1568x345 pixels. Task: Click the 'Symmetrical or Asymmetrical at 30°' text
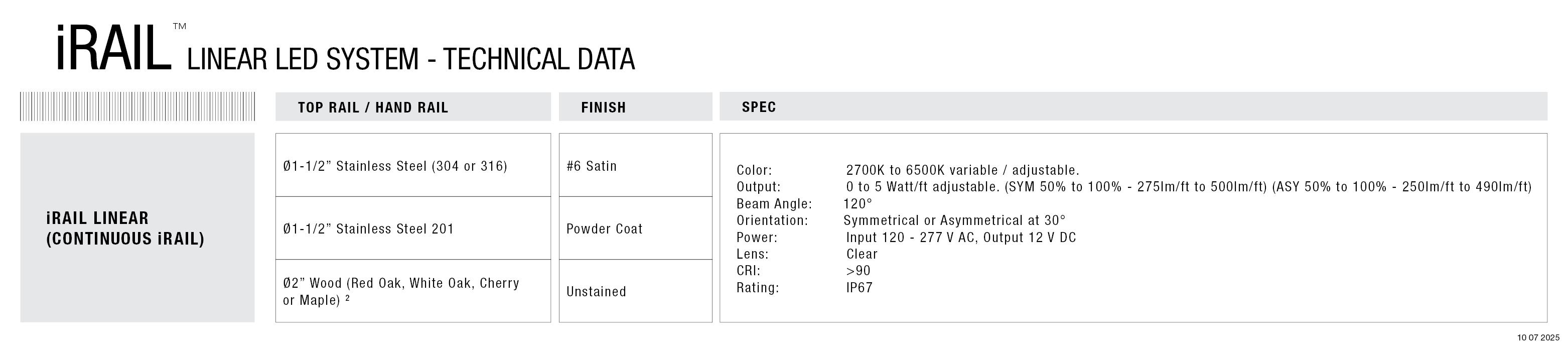click(954, 220)
